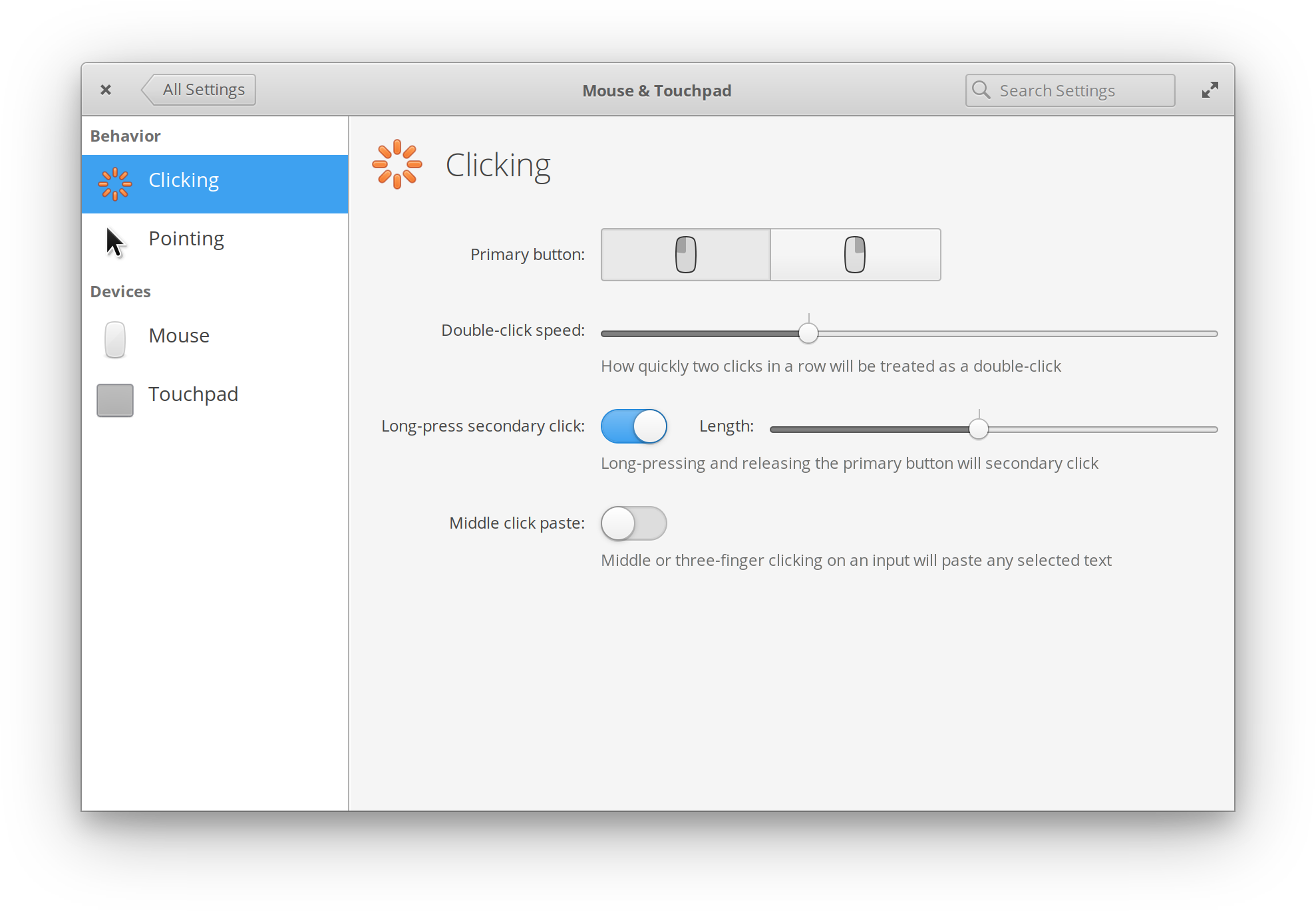This screenshot has width=1316, height=911.
Task: Click the Clicking sidebar sunburst icon
Action: coord(114,184)
